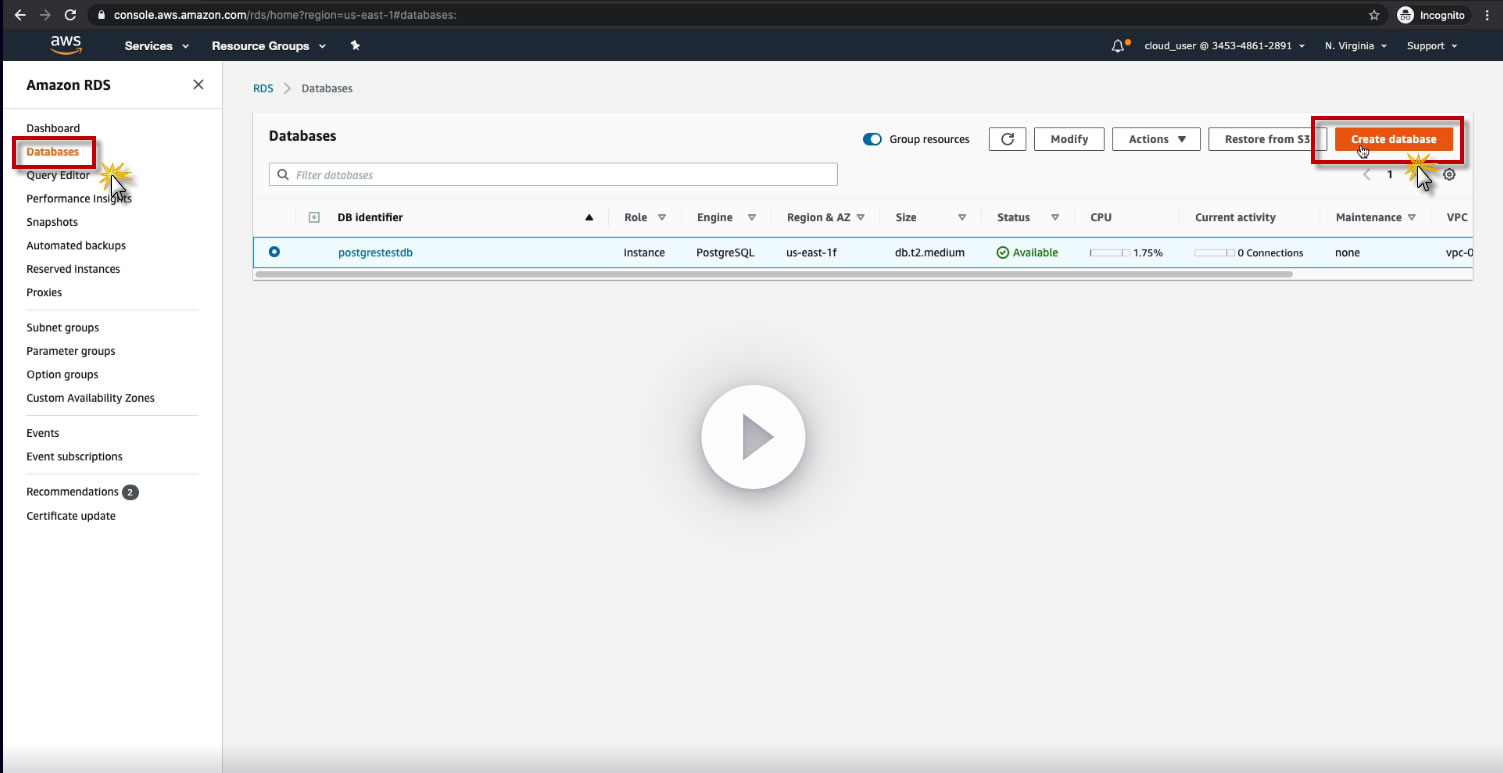Expand all rows with the plus icon
This screenshot has width=1503, height=773.
pos(314,217)
